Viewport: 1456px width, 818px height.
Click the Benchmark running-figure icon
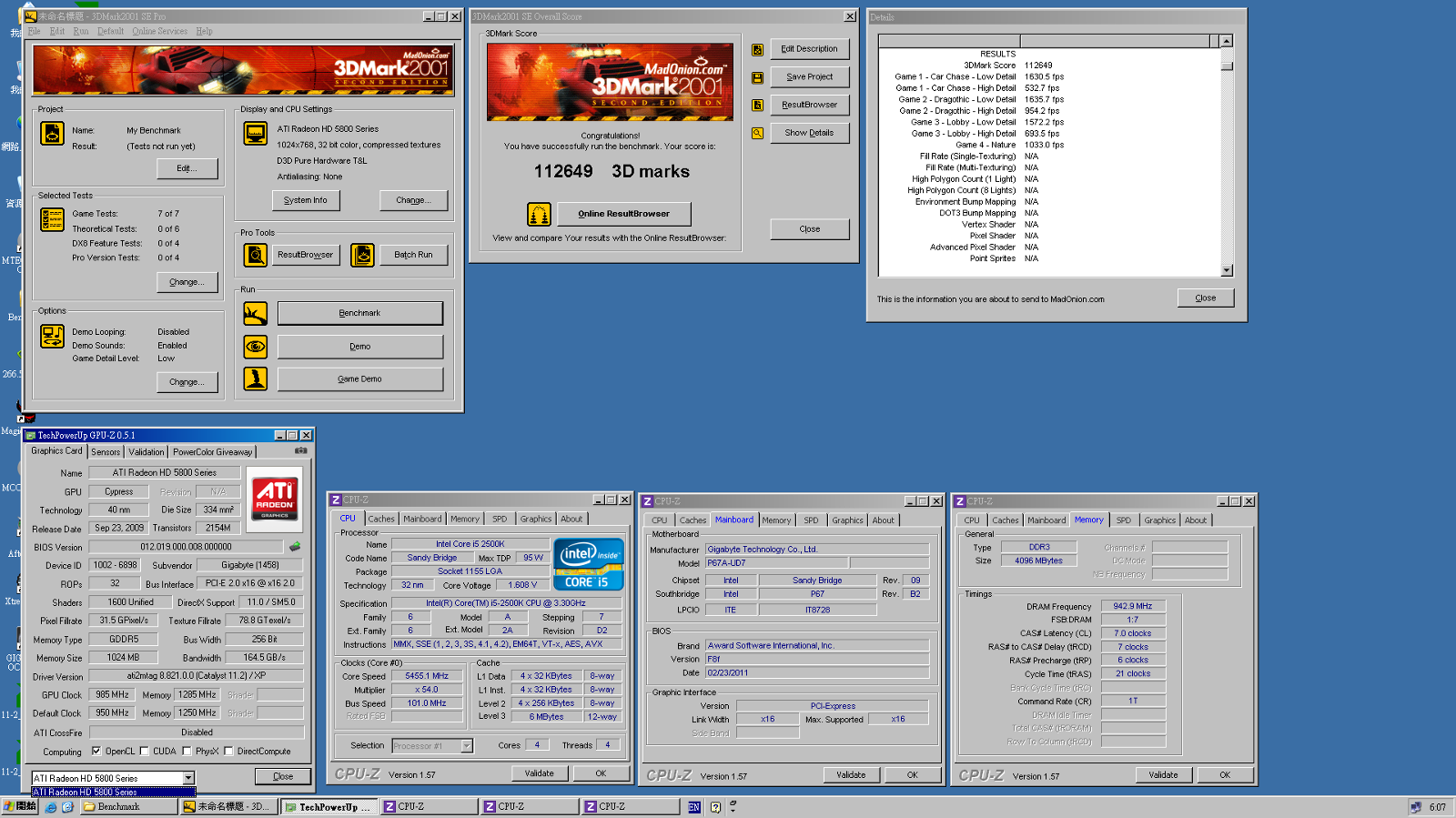256,313
